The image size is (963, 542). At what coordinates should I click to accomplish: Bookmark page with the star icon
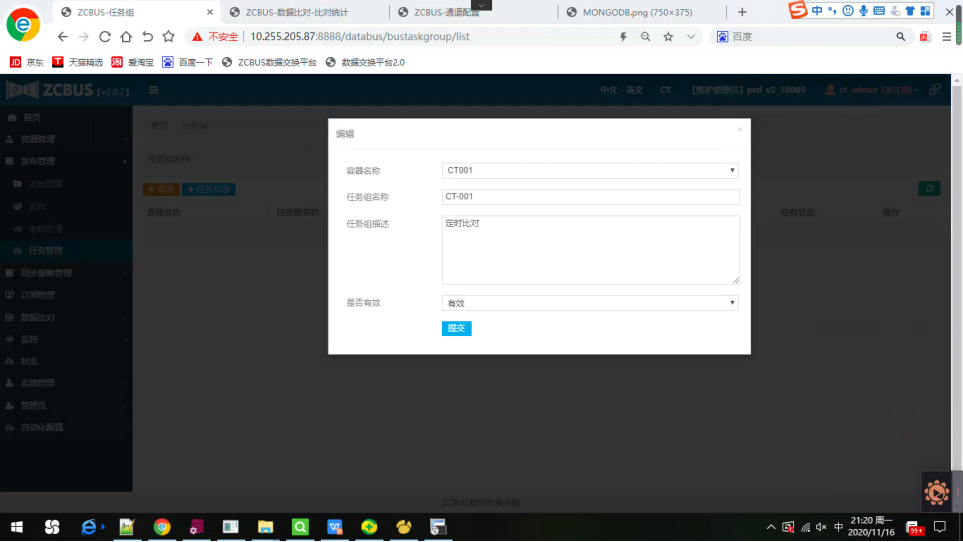pos(668,36)
